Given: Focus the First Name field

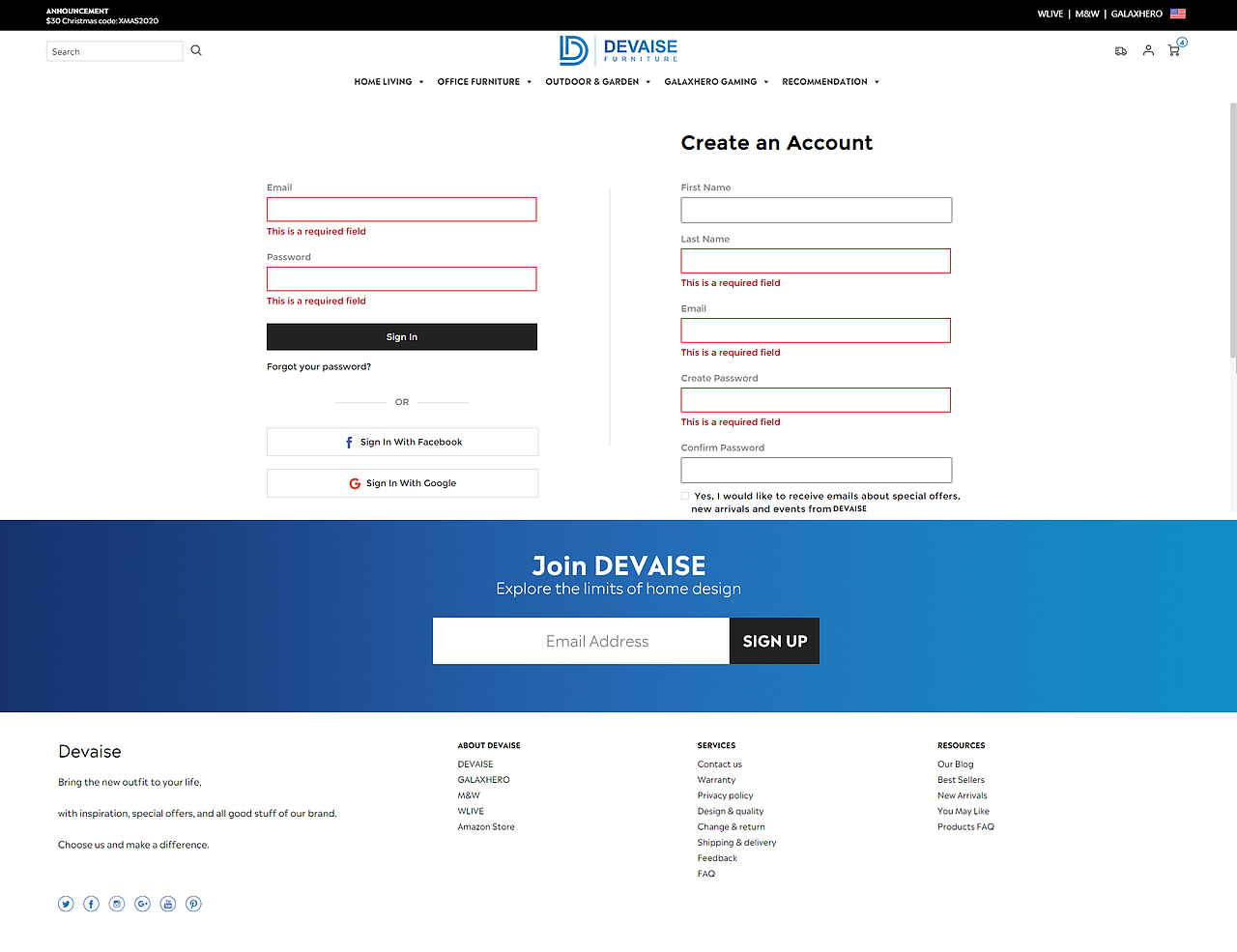Looking at the screenshot, I should [817, 210].
